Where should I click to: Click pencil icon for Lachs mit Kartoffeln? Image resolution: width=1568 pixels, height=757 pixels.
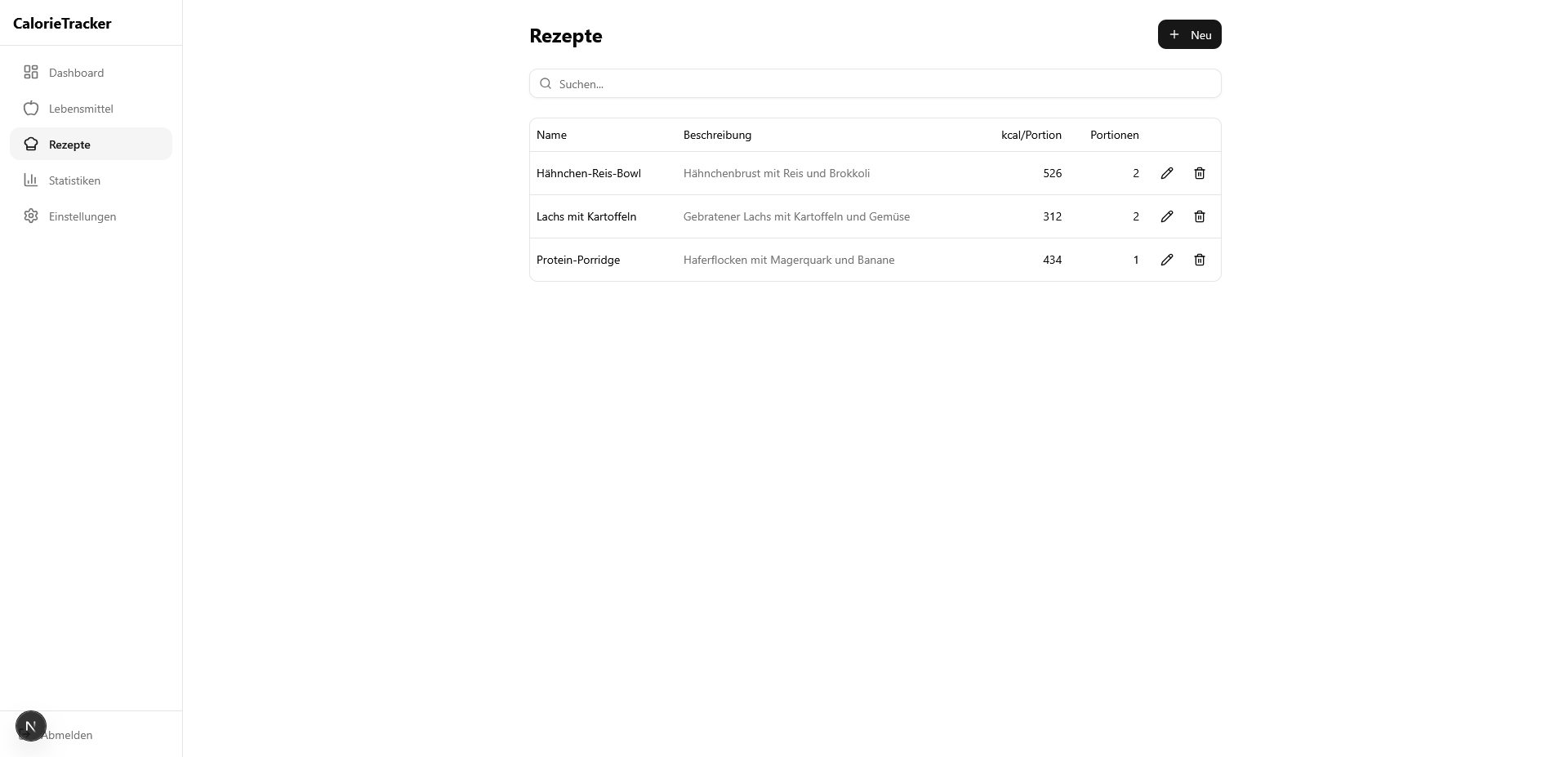pyautogui.click(x=1167, y=216)
